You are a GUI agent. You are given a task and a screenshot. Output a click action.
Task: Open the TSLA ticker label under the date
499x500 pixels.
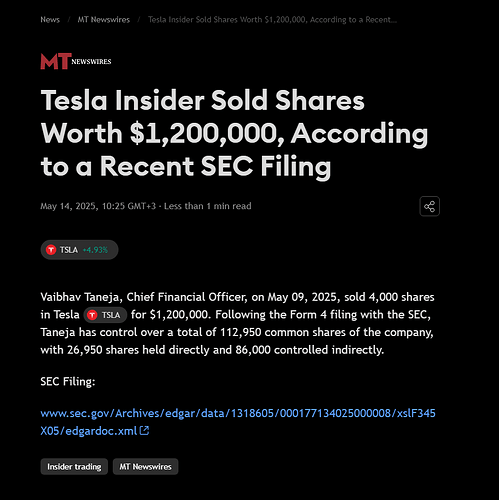[x=69, y=250]
